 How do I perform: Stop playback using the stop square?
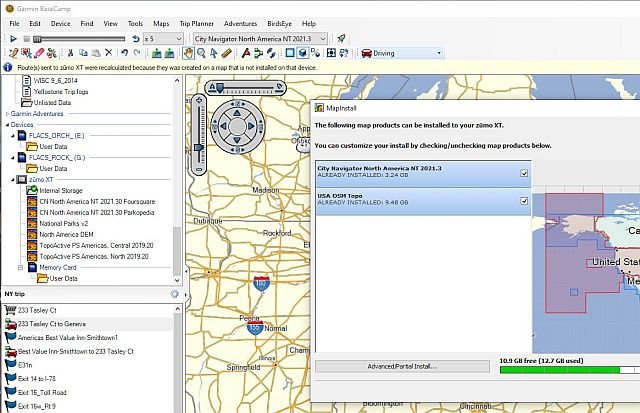click(x=27, y=39)
